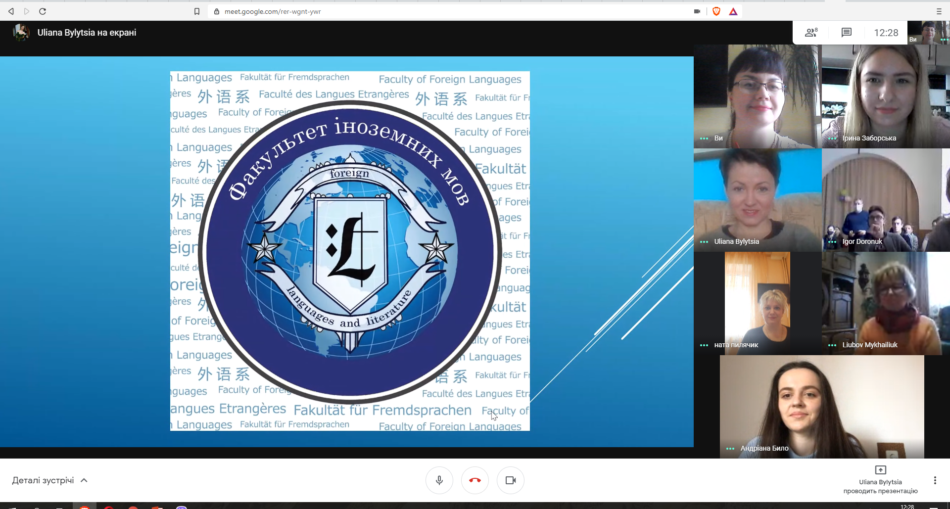Go back with browser back arrow
This screenshot has width=950, height=509.
[11, 11]
